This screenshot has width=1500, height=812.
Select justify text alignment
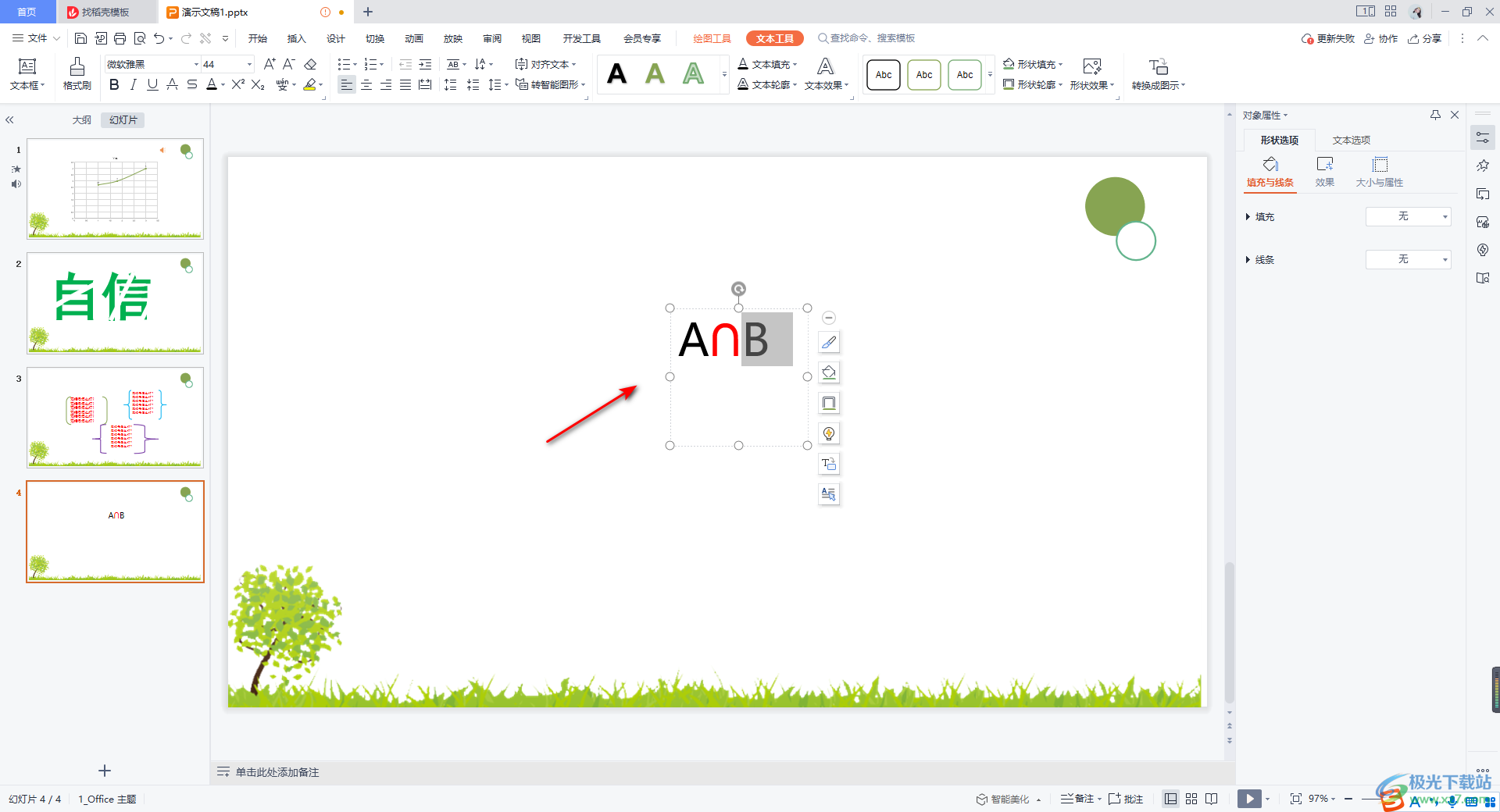405,84
